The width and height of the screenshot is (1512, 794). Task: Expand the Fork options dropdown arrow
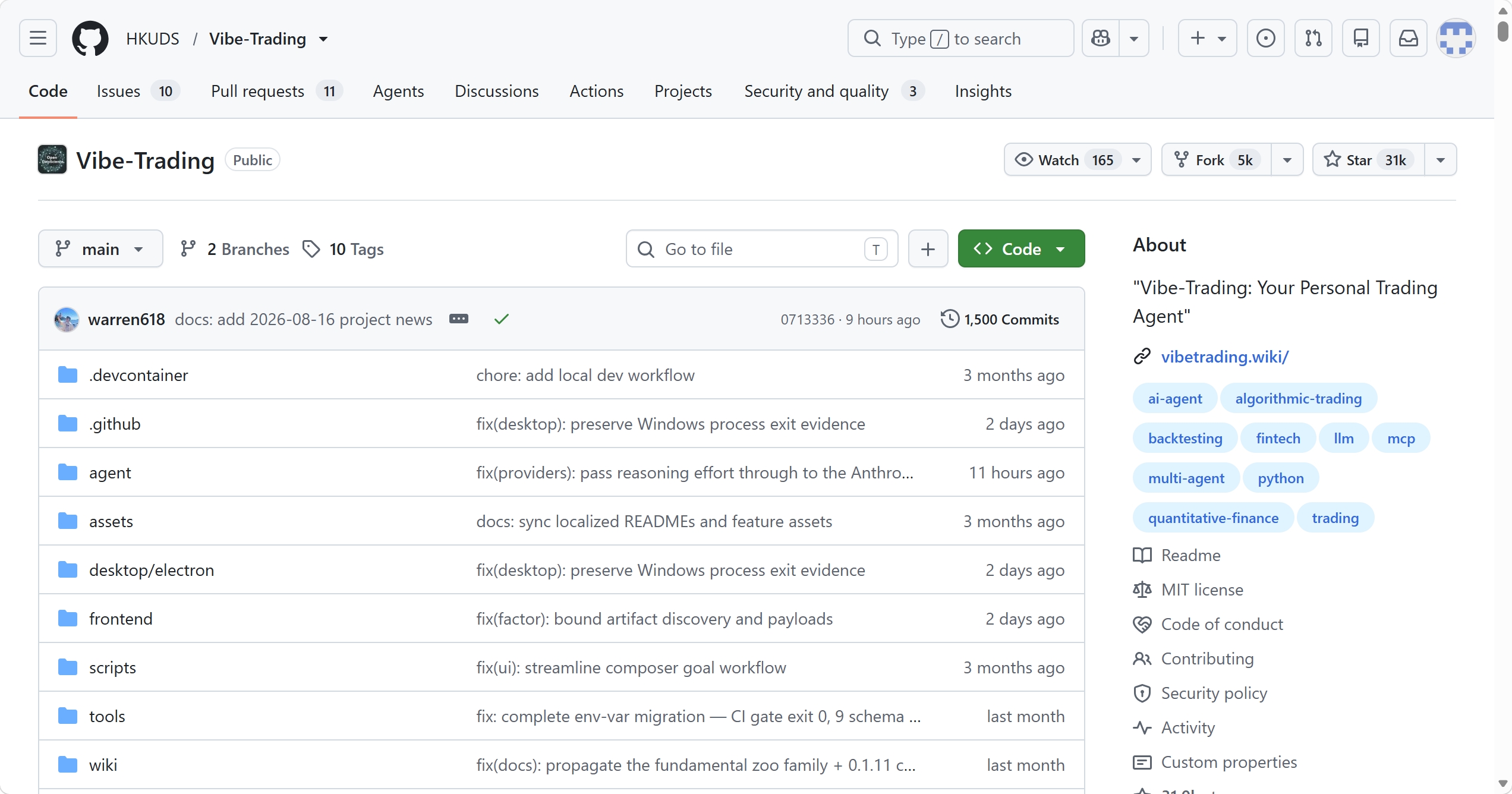coord(1287,160)
